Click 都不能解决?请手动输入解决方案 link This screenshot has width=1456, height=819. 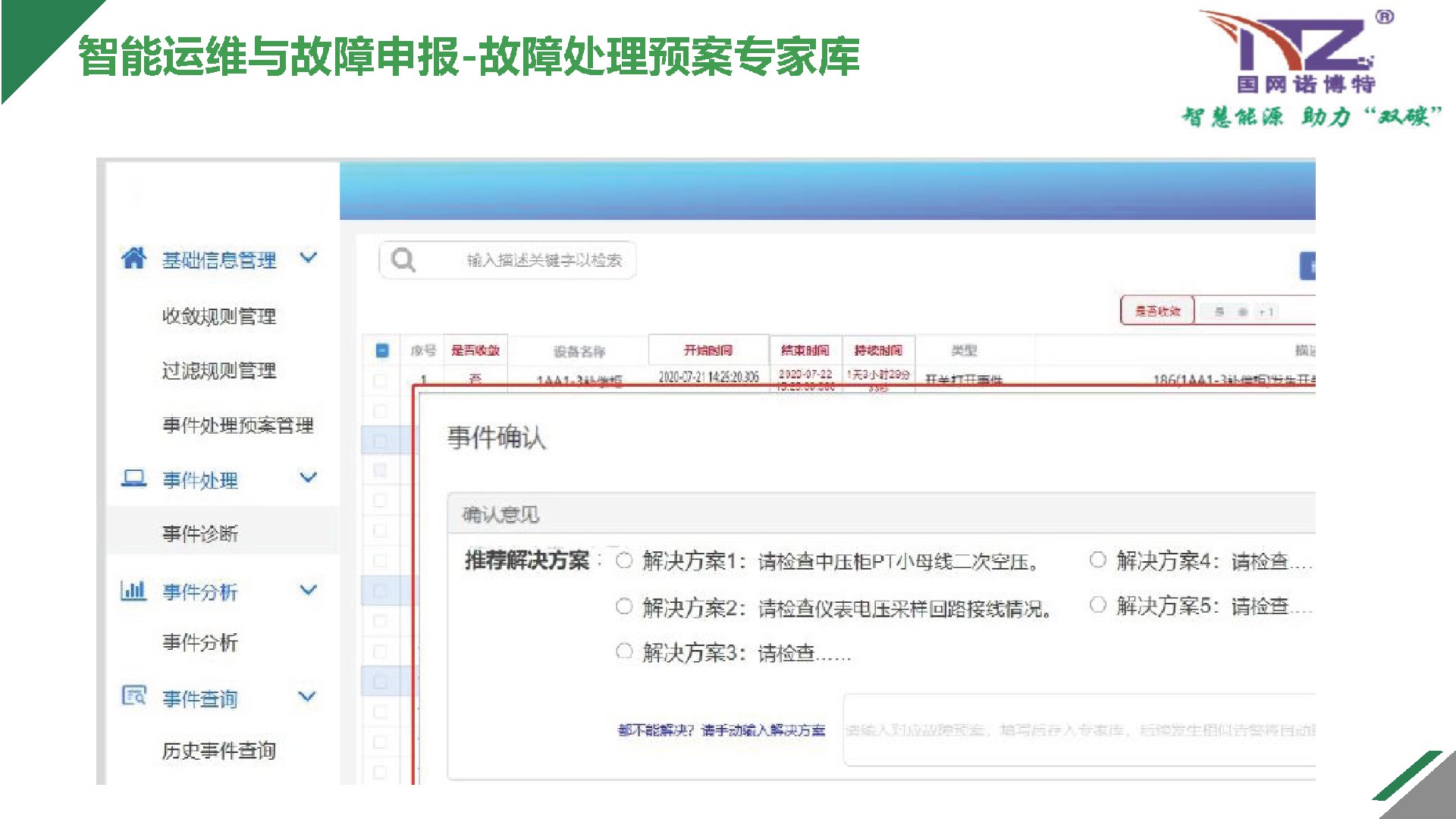[721, 730]
